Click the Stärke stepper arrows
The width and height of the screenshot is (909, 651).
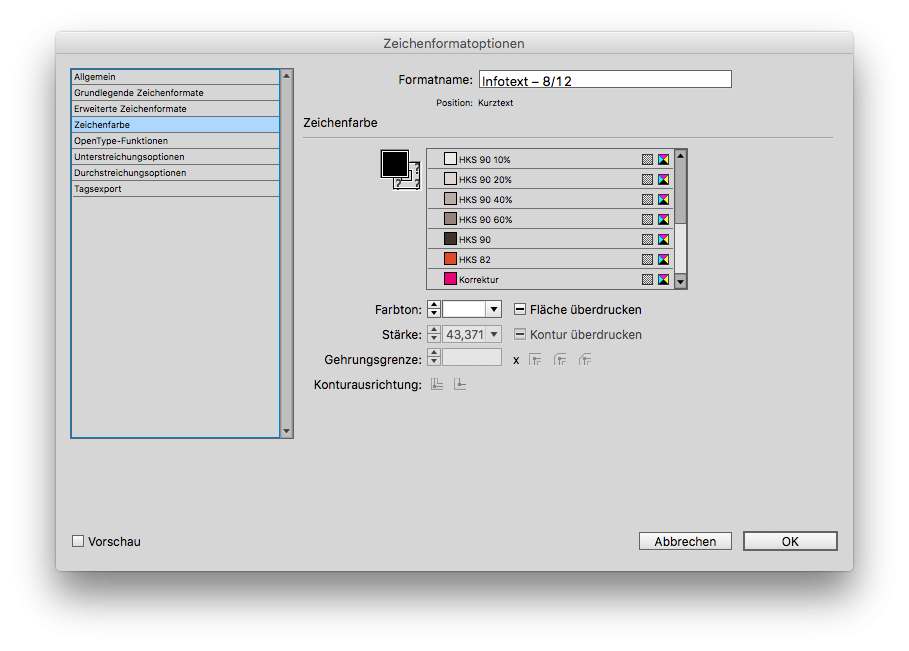434,334
